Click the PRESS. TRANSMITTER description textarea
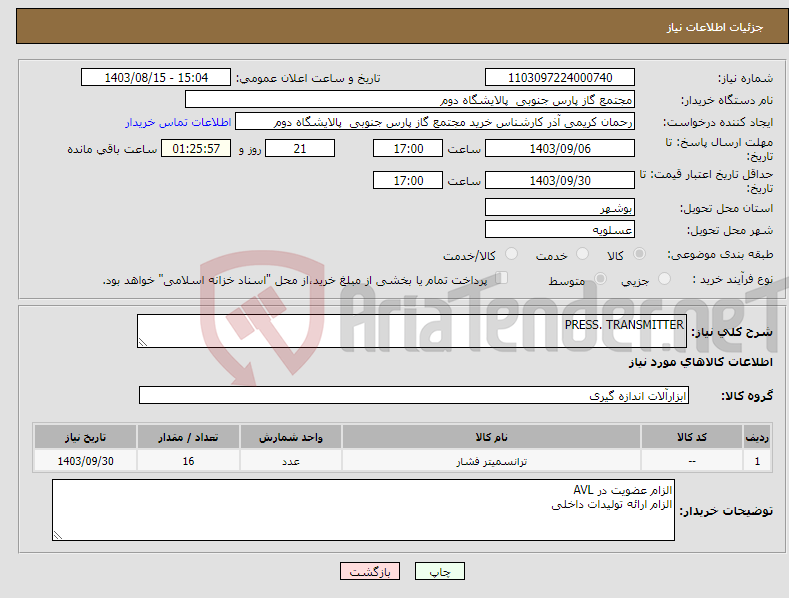Viewport: 789px width, 598px height. (412, 331)
